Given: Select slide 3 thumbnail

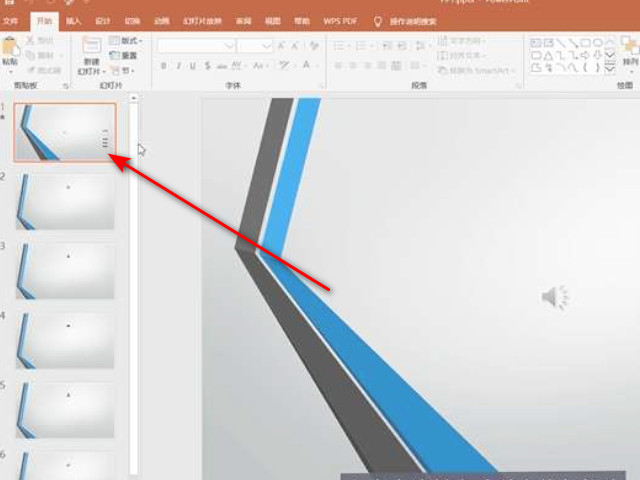Looking at the screenshot, I should click(x=66, y=271).
